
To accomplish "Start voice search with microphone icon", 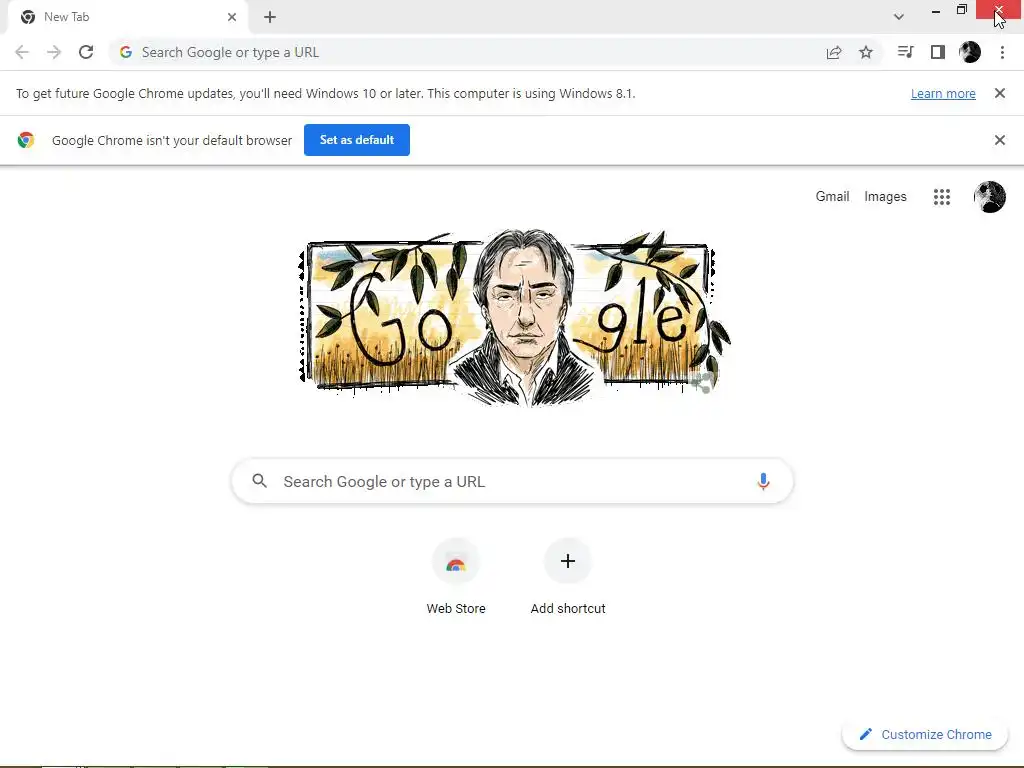I will coord(763,482).
